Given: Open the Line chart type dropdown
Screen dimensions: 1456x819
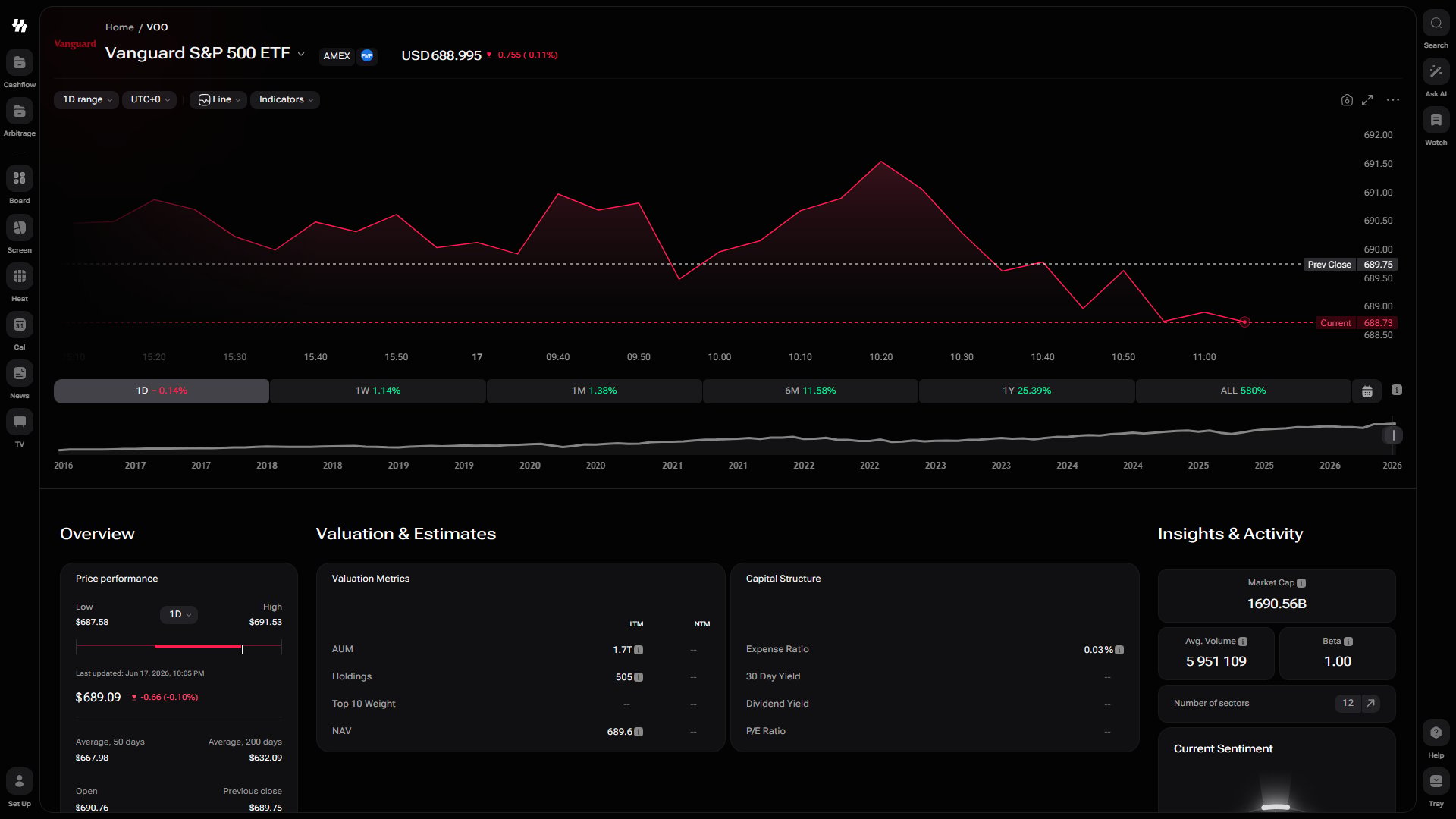Looking at the screenshot, I should click(218, 99).
